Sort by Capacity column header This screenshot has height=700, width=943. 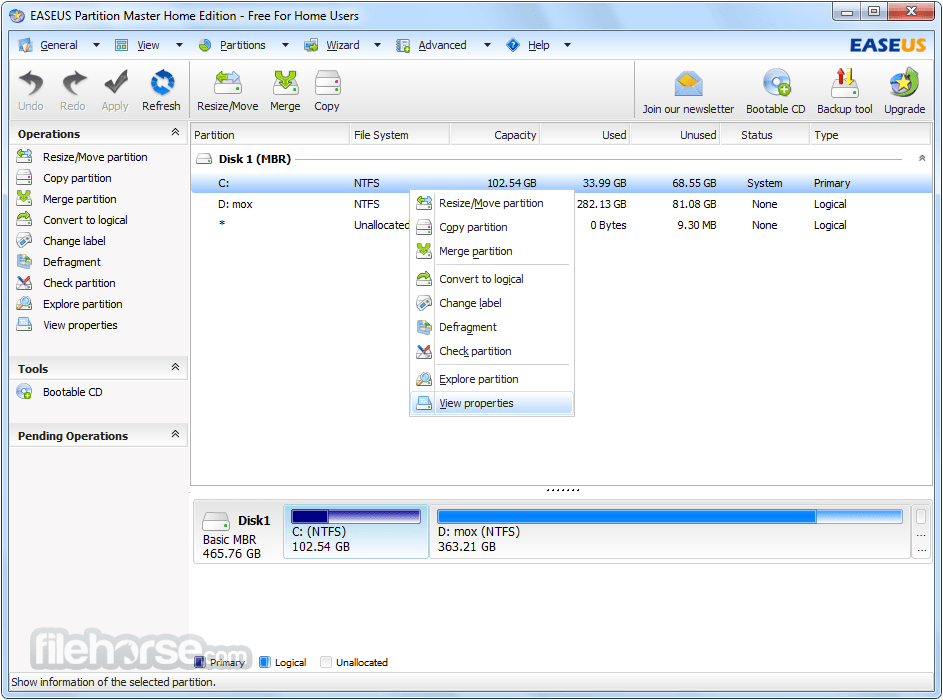495,135
